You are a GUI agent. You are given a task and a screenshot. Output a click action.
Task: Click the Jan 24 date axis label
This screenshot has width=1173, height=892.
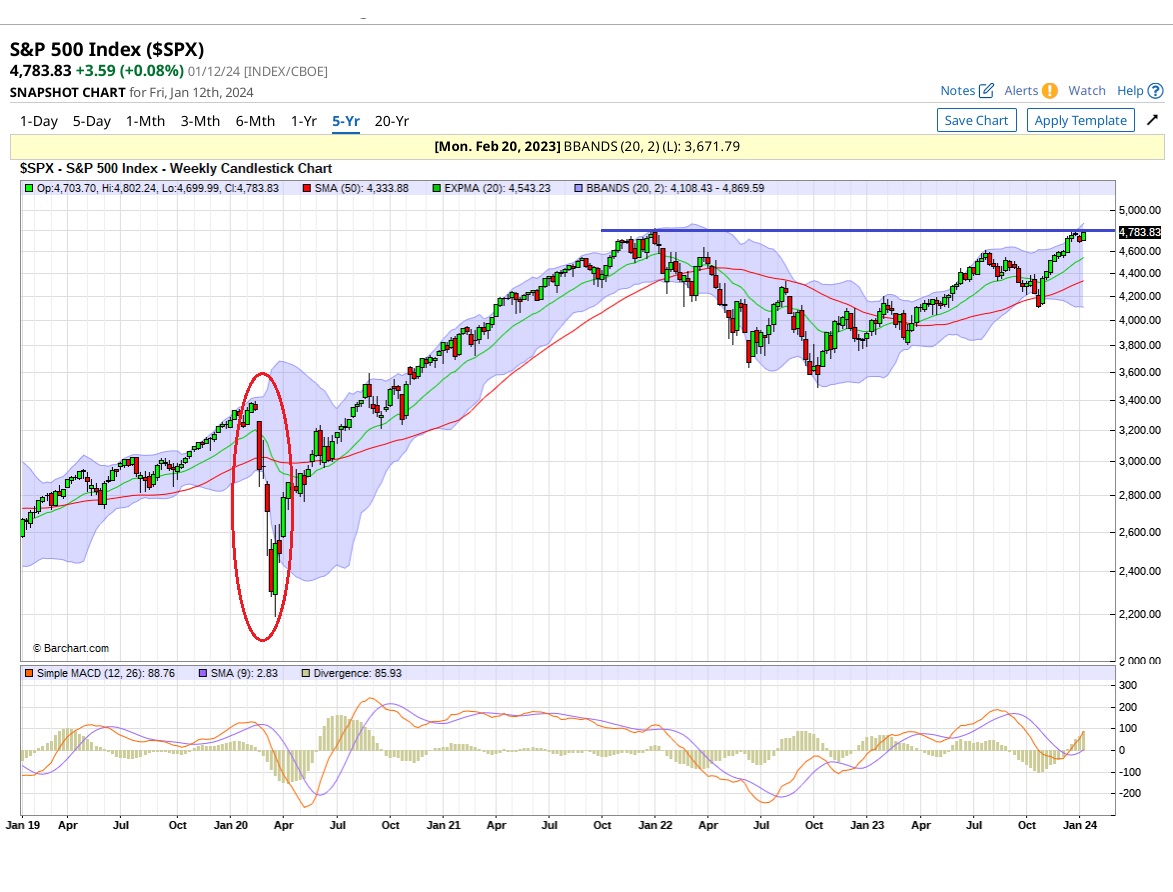click(x=1079, y=825)
